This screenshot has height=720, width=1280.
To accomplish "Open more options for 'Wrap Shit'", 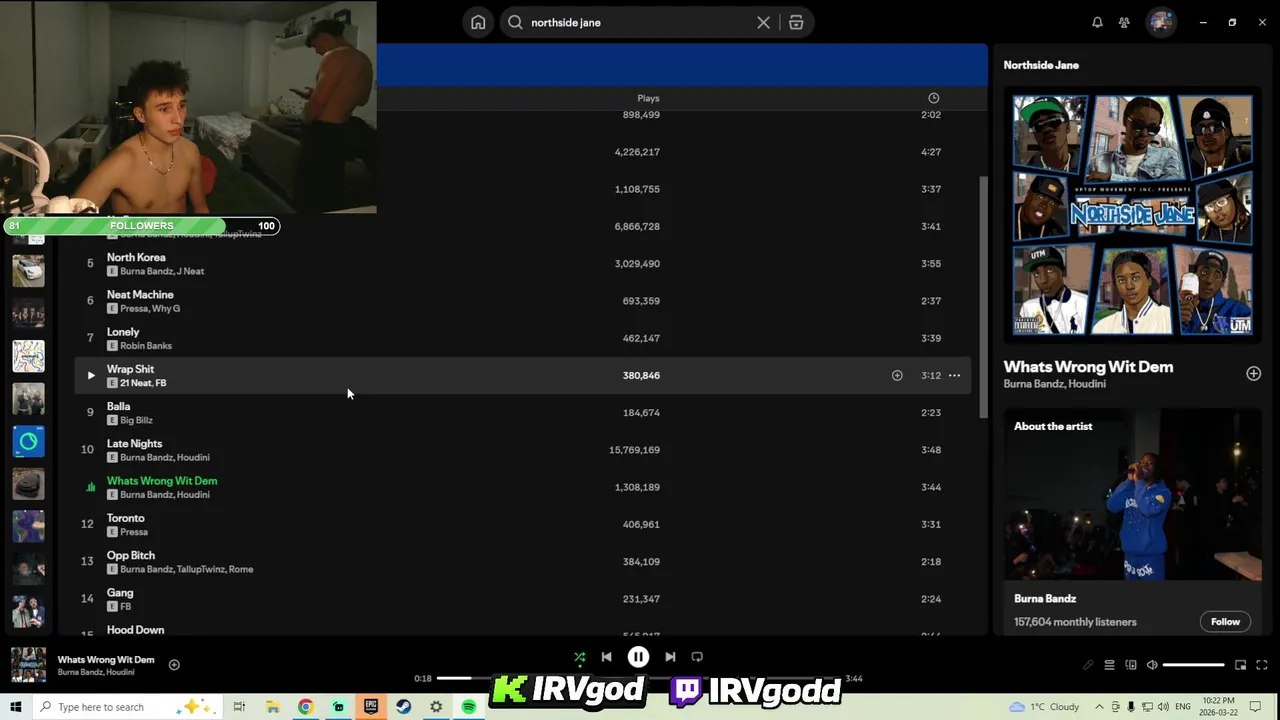I will coord(954,375).
